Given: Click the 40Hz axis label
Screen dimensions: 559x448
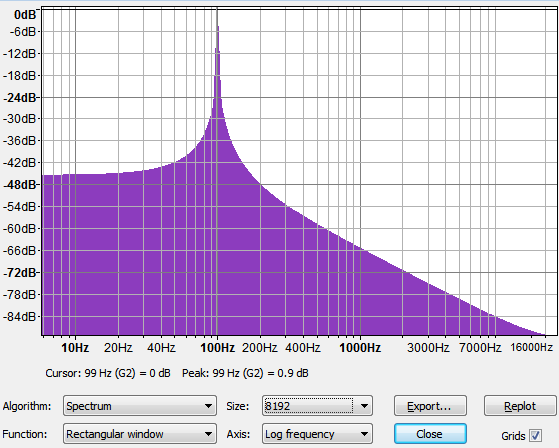Looking at the screenshot, I should tap(161, 347).
